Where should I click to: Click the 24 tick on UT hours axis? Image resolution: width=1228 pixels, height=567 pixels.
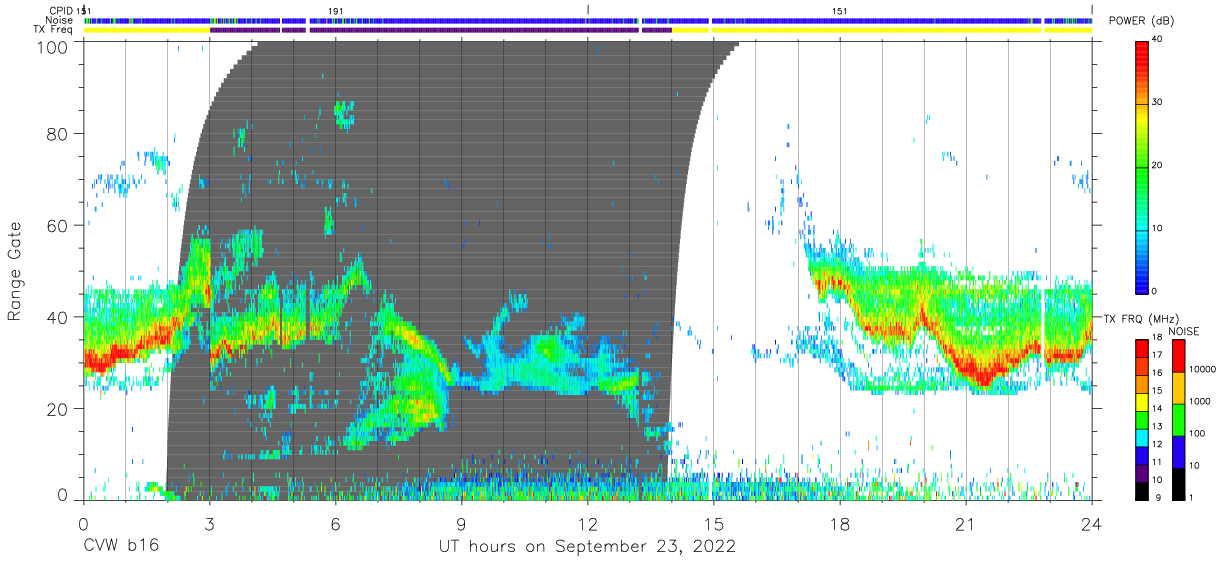(1092, 522)
